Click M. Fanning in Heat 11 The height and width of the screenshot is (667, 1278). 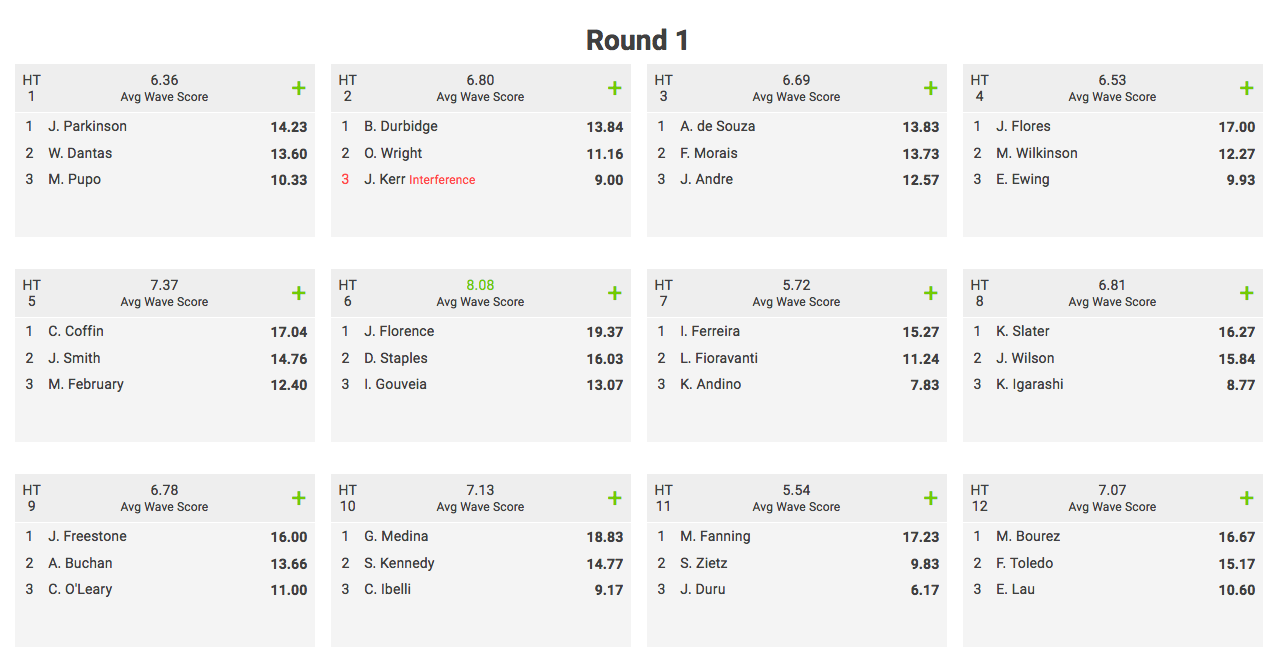click(715, 536)
